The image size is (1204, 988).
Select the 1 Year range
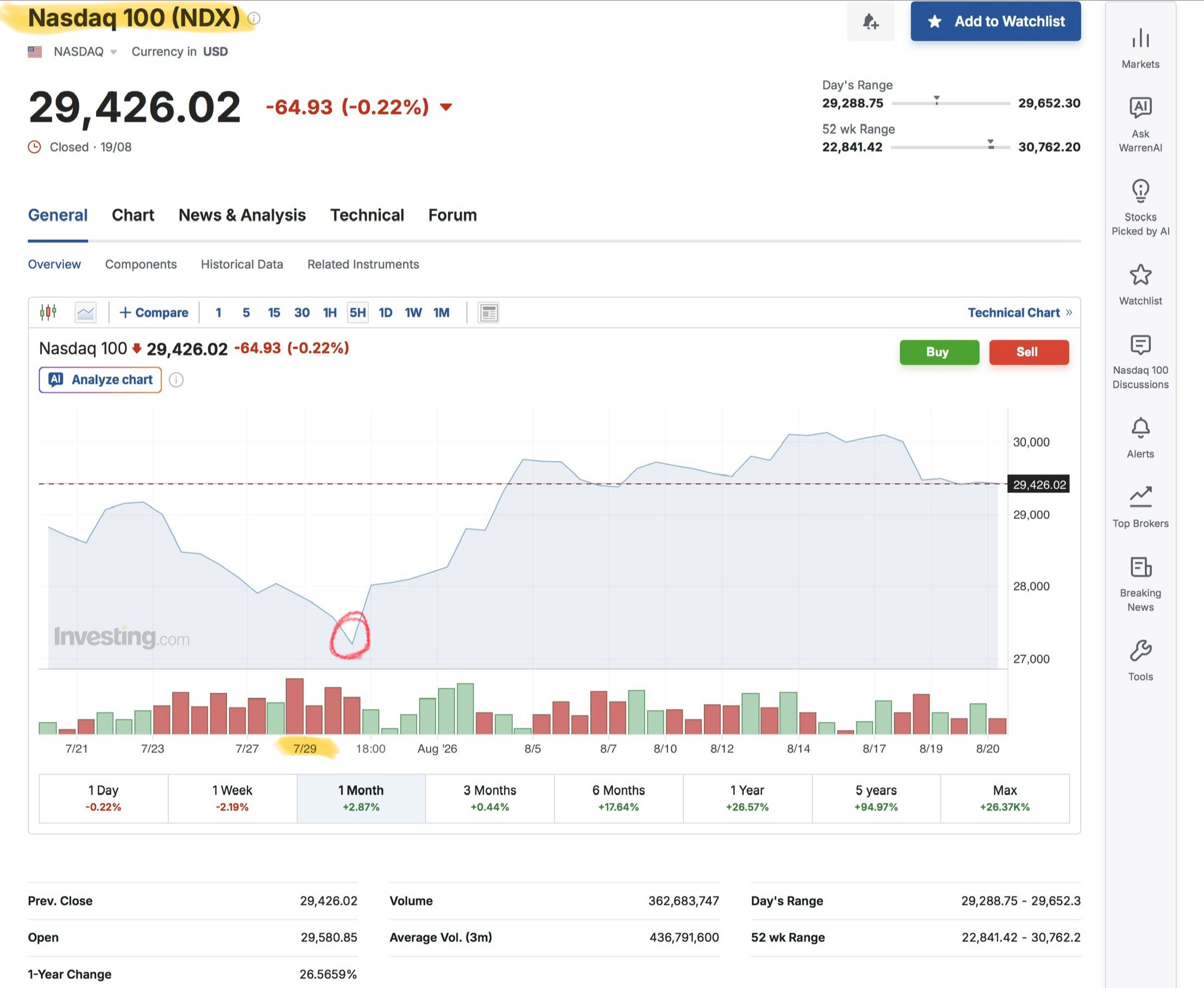(x=747, y=798)
